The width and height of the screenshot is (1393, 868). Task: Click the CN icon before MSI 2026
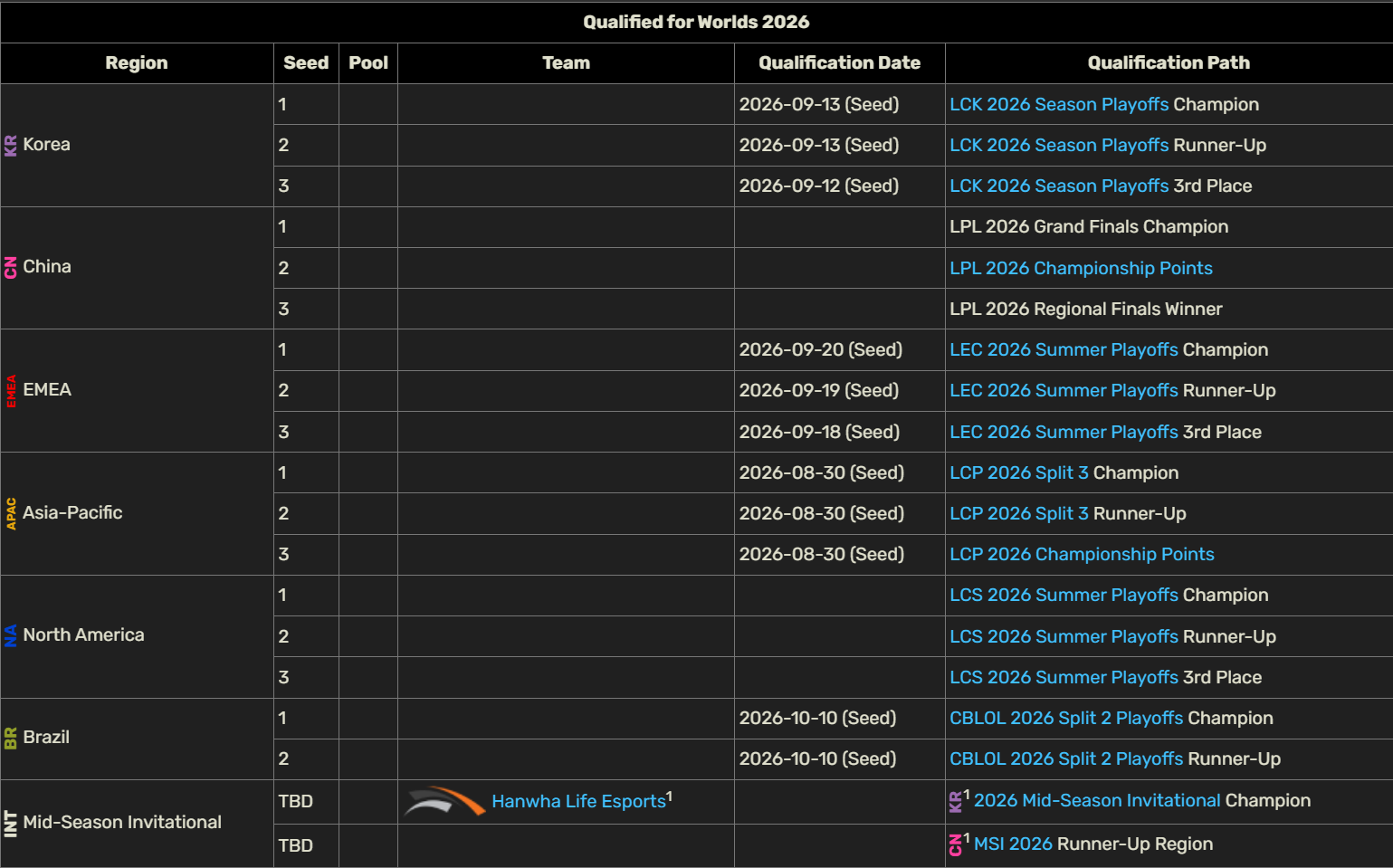coord(956,844)
